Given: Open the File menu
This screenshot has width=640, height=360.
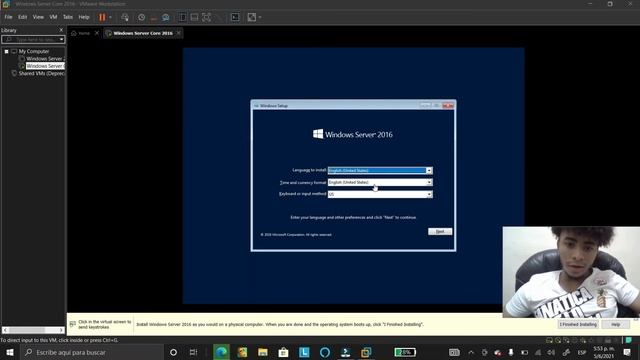Looking at the screenshot, I should [8, 17].
